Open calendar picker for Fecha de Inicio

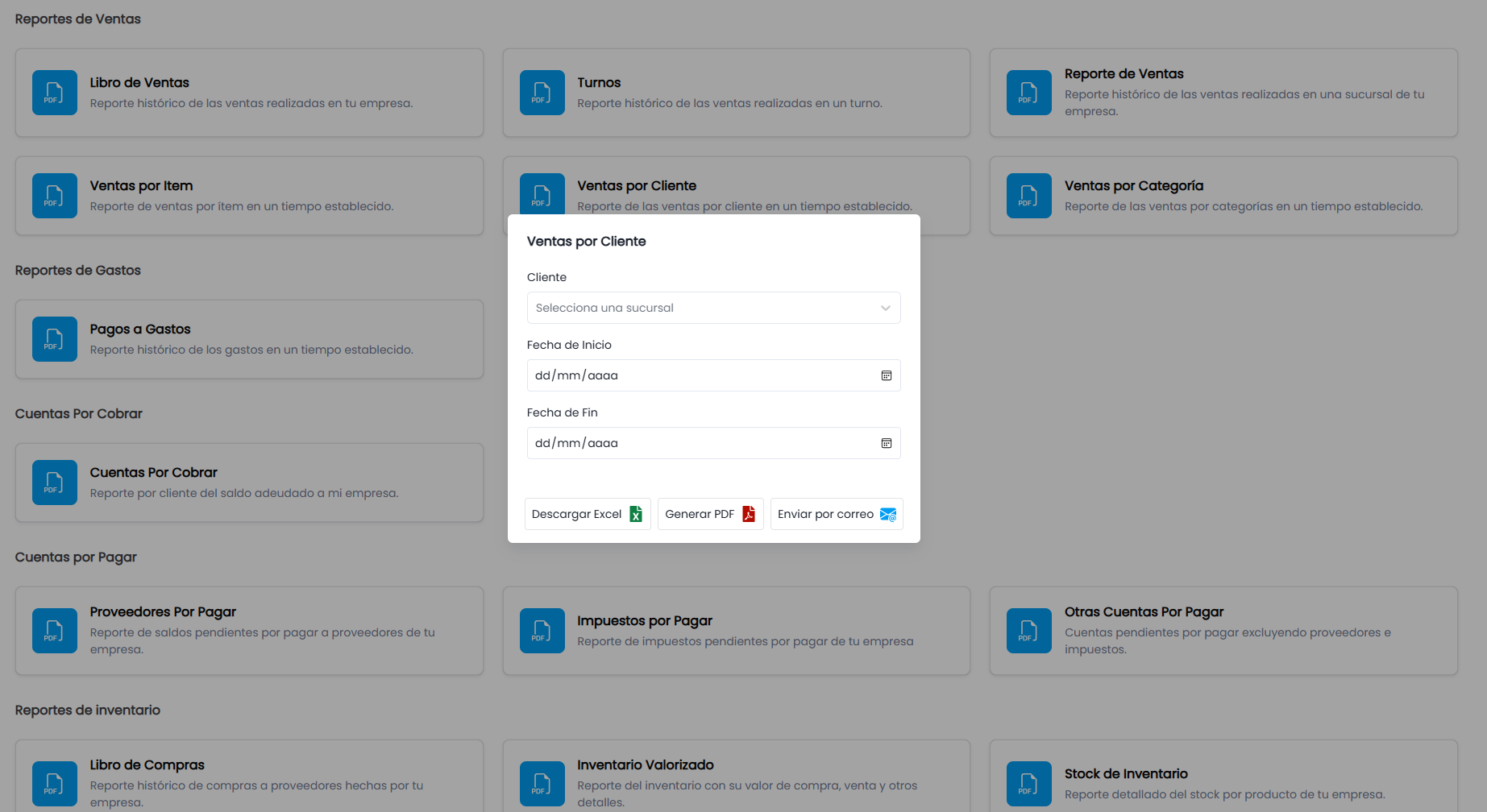tap(887, 375)
